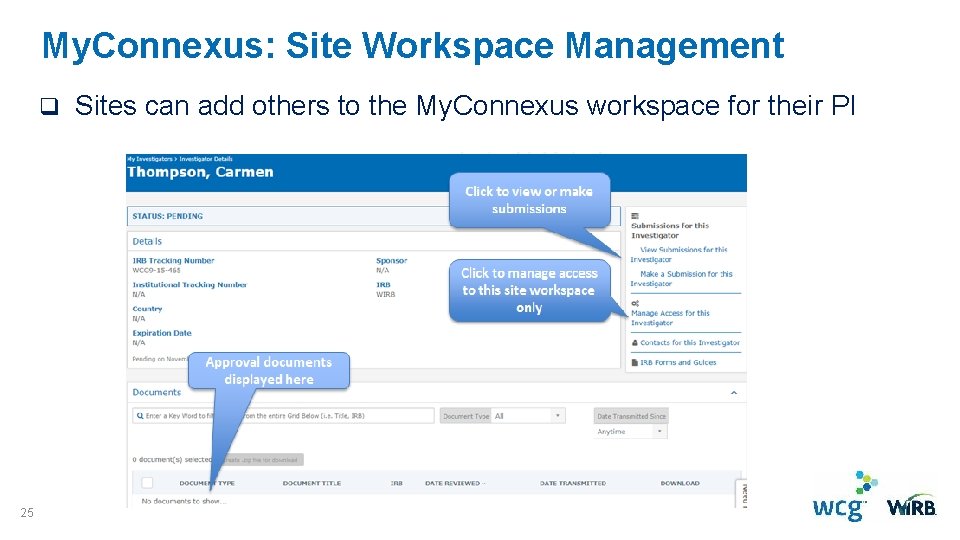Viewport: 960px width, 540px height.
Task: Click the Thompson, Carmen page title
Action: (x=200, y=172)
